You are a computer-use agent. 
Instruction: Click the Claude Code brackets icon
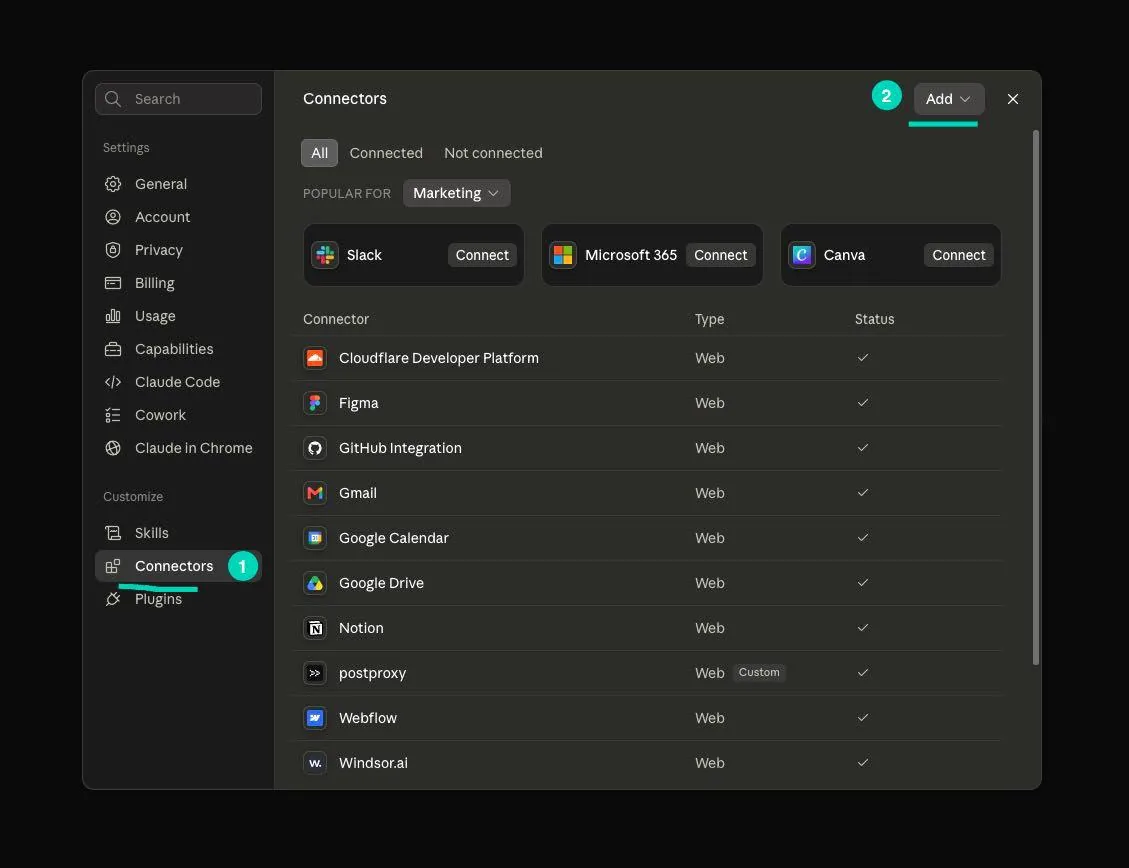point(113,382)
